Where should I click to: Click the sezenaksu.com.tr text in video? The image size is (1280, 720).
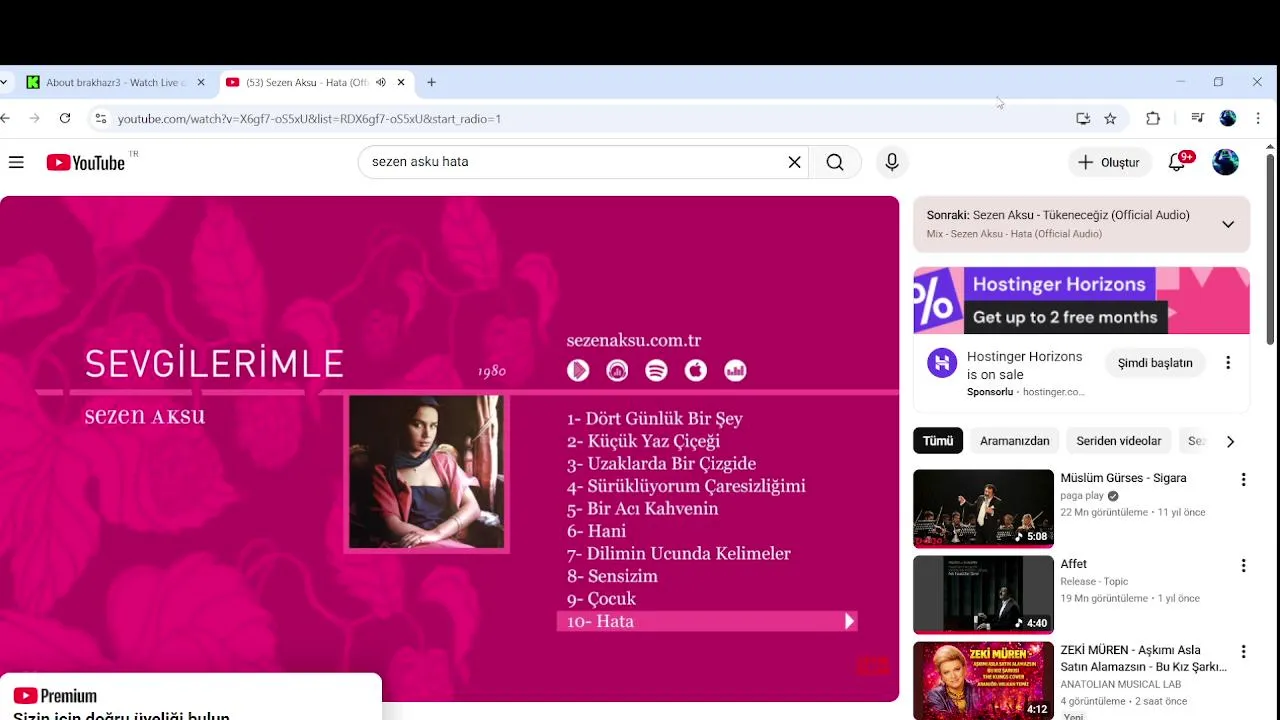click(634, 340)
